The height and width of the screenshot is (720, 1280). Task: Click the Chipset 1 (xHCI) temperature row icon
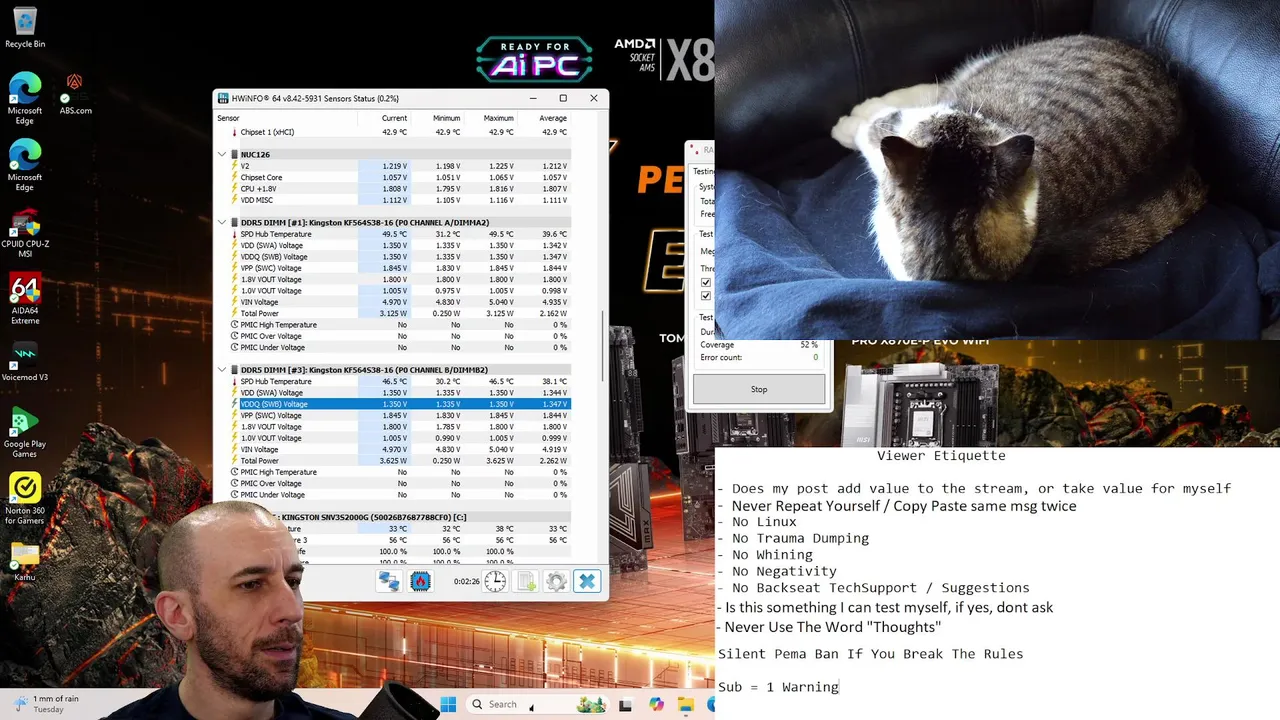click(x=234, y=132)
